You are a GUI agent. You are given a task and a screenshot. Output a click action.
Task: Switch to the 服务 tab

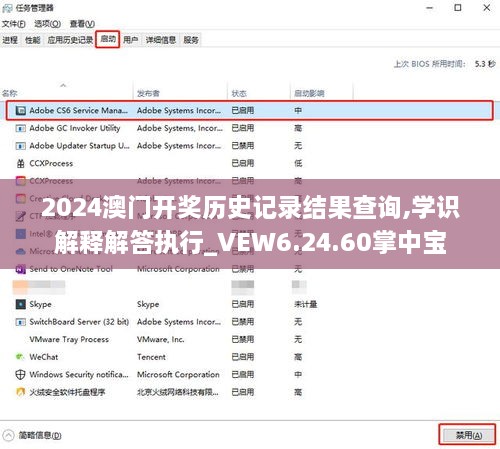pos(191,40)
